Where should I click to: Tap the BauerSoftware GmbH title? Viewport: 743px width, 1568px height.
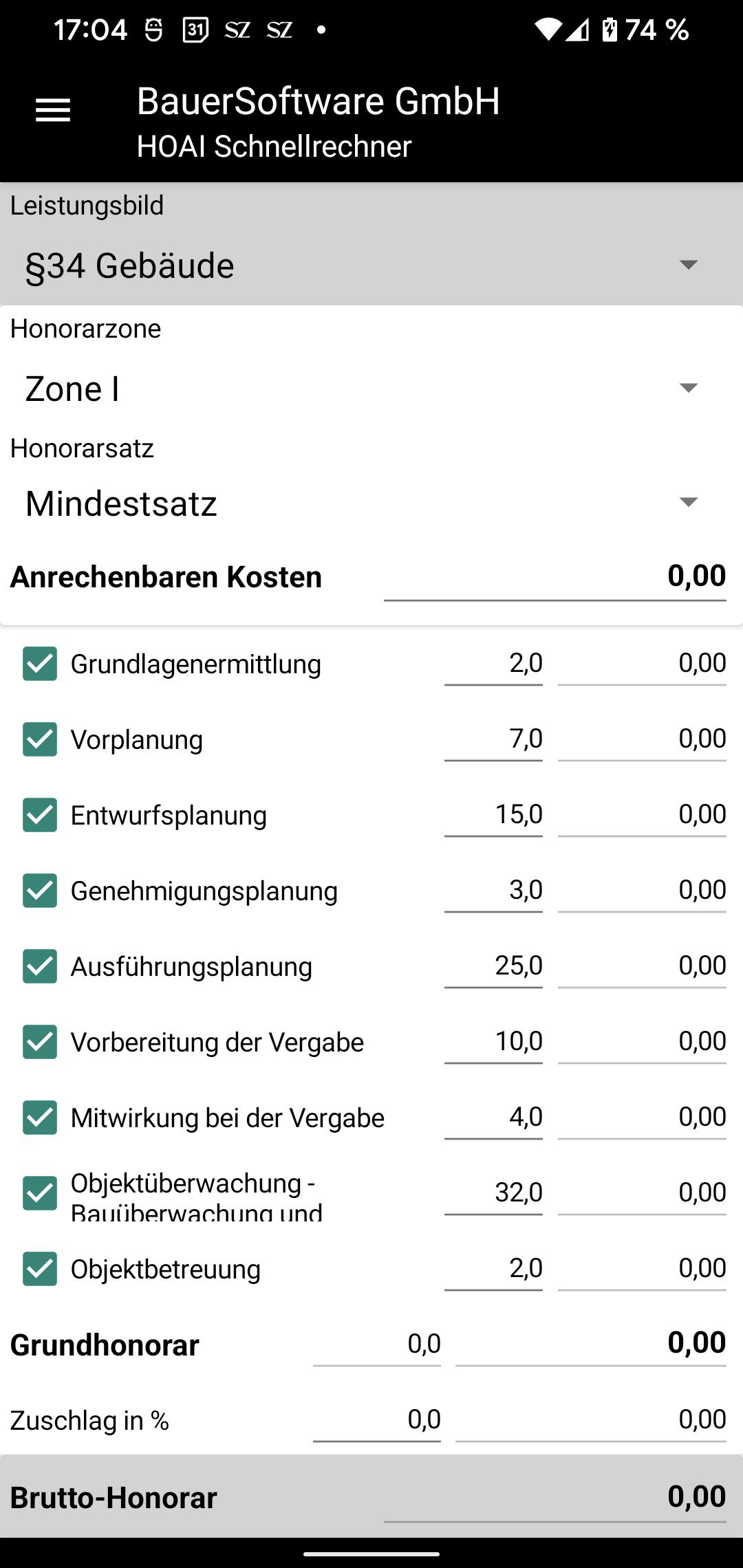pyautogui.click(x=318, y=101)
